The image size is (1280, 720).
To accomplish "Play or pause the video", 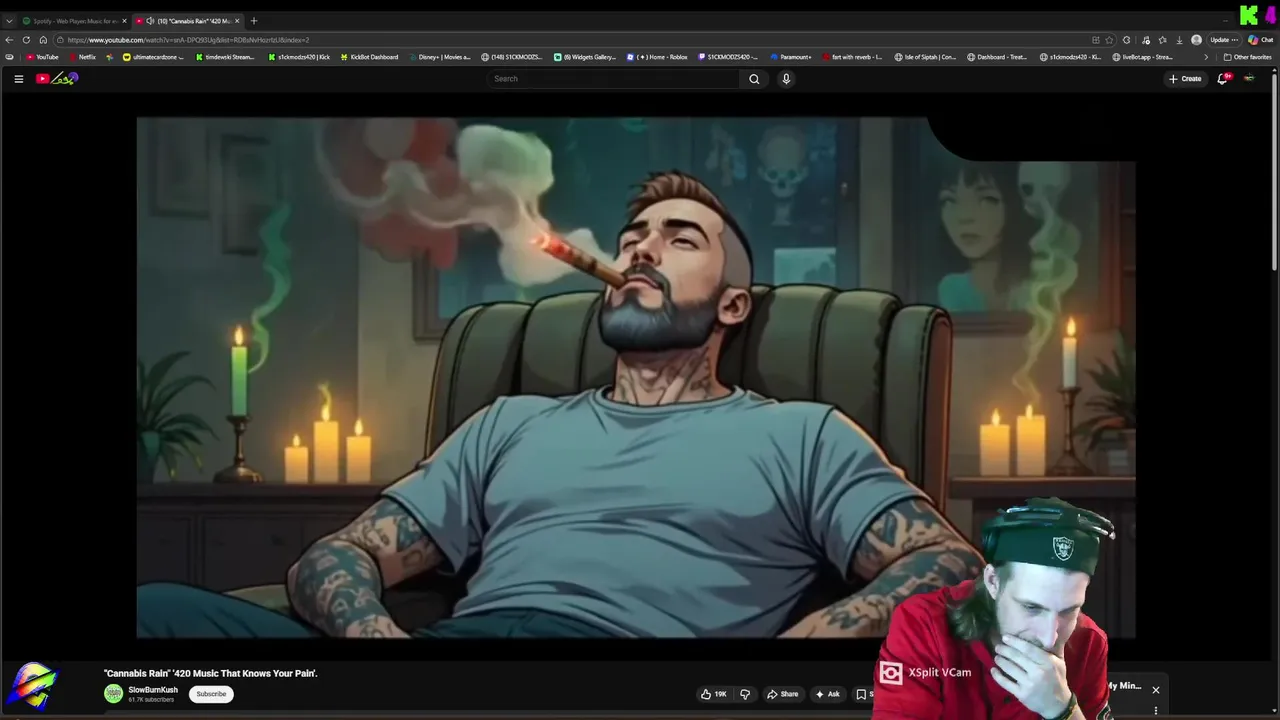I will (x=636, y=377).
